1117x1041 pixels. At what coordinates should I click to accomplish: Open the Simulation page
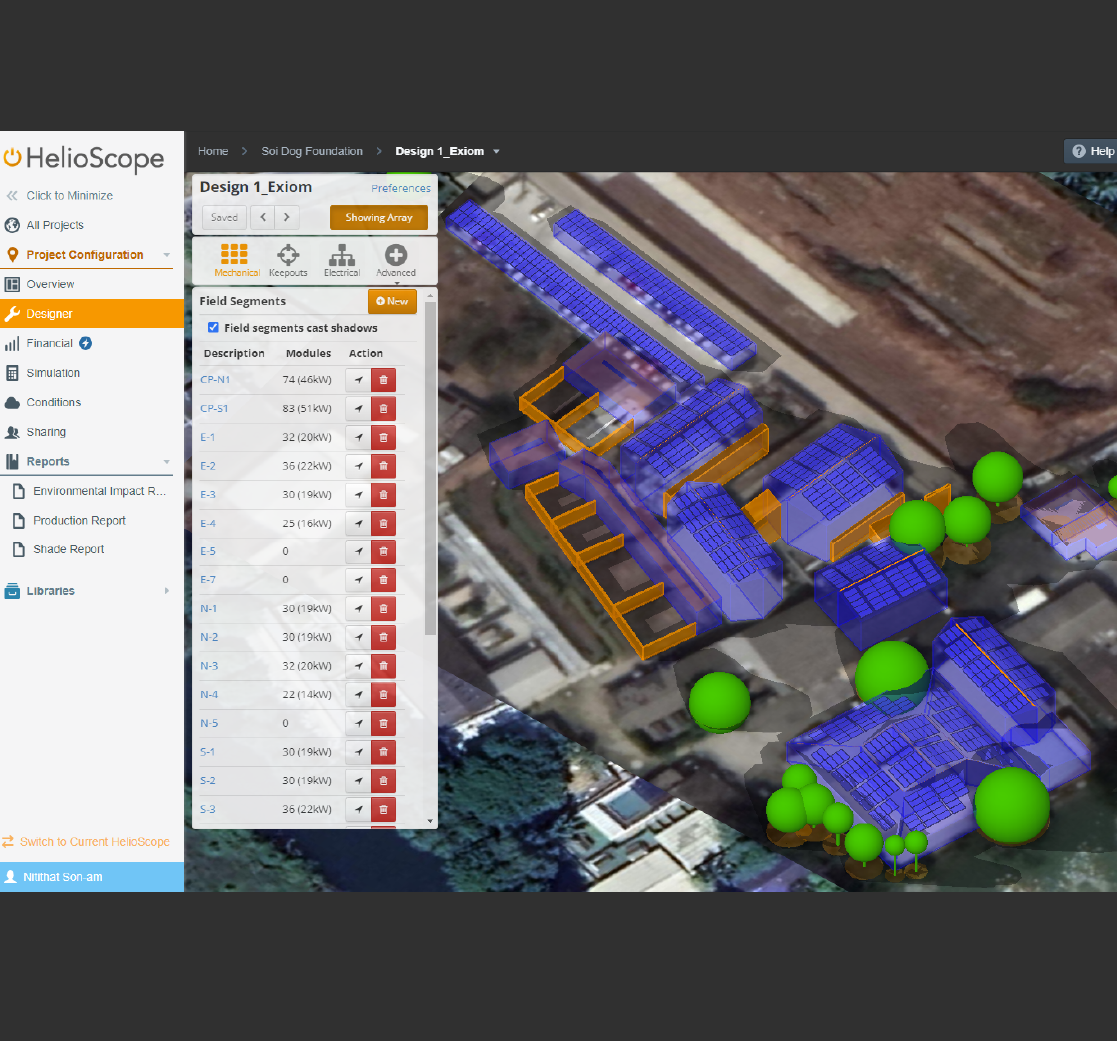[x=53, y=373]
